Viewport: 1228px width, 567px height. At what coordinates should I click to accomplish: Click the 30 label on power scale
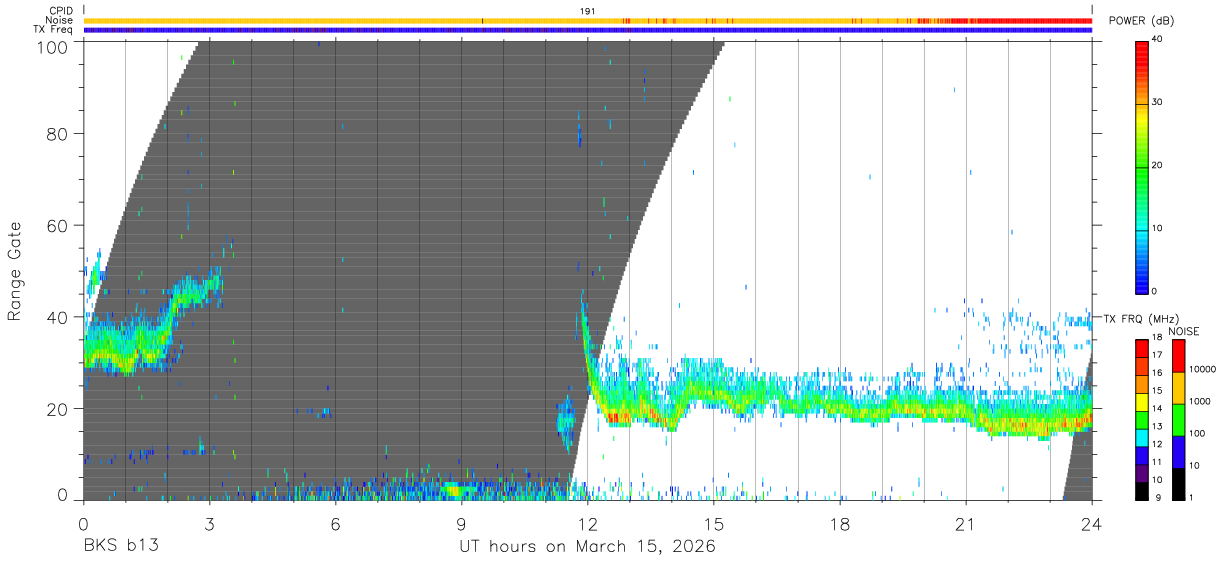[1158, 102]
